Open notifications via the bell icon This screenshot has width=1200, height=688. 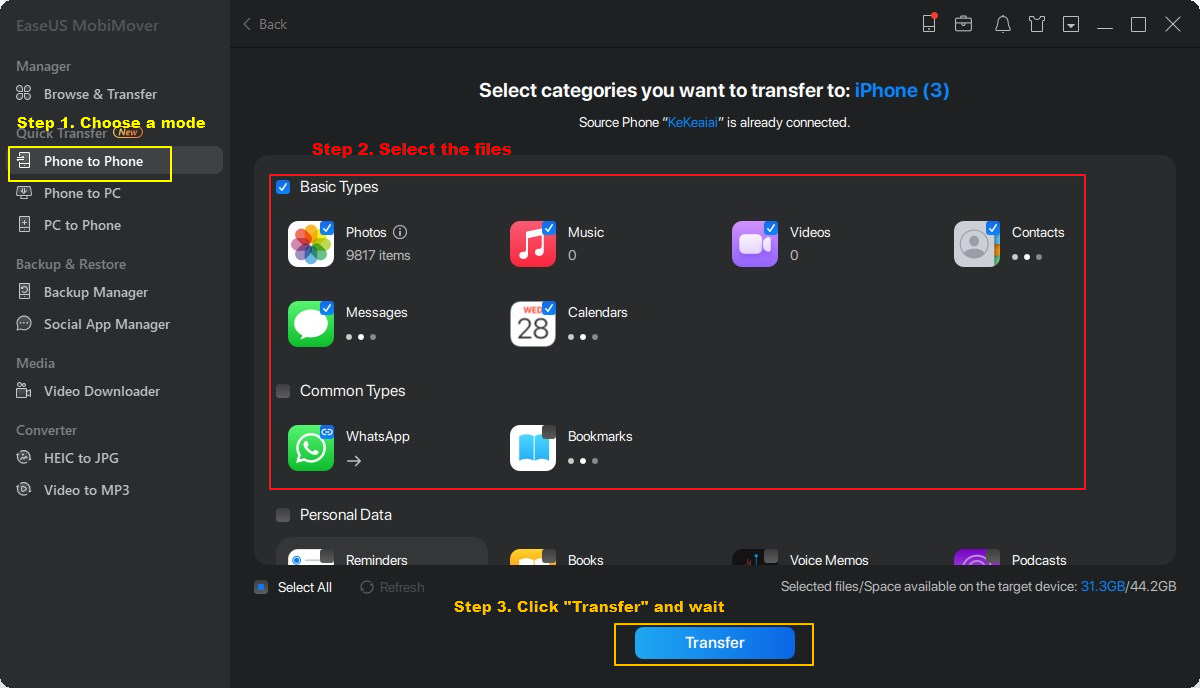(x=1002, y=23)
